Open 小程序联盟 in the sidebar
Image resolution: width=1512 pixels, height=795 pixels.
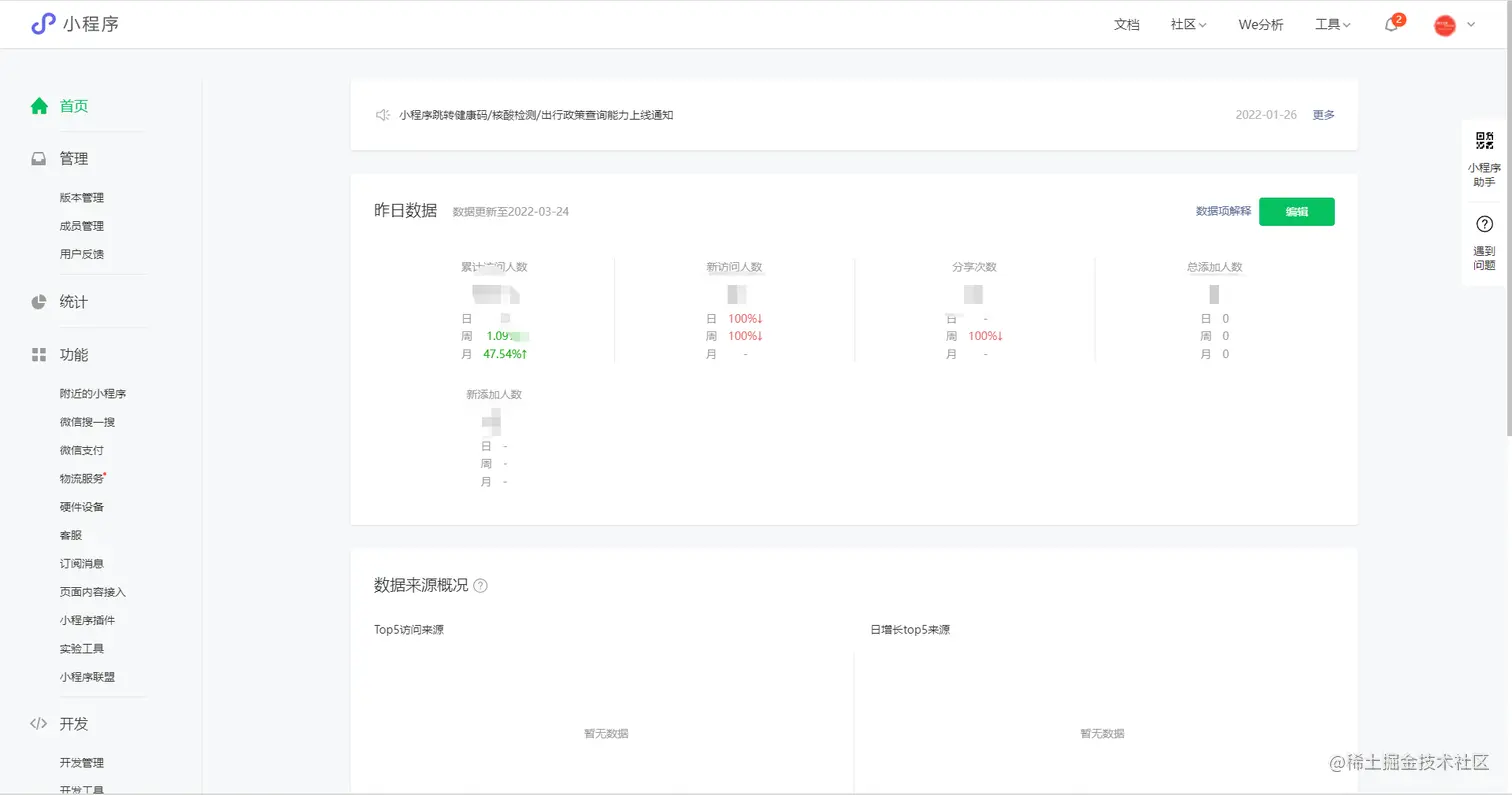tap(88, 677)
